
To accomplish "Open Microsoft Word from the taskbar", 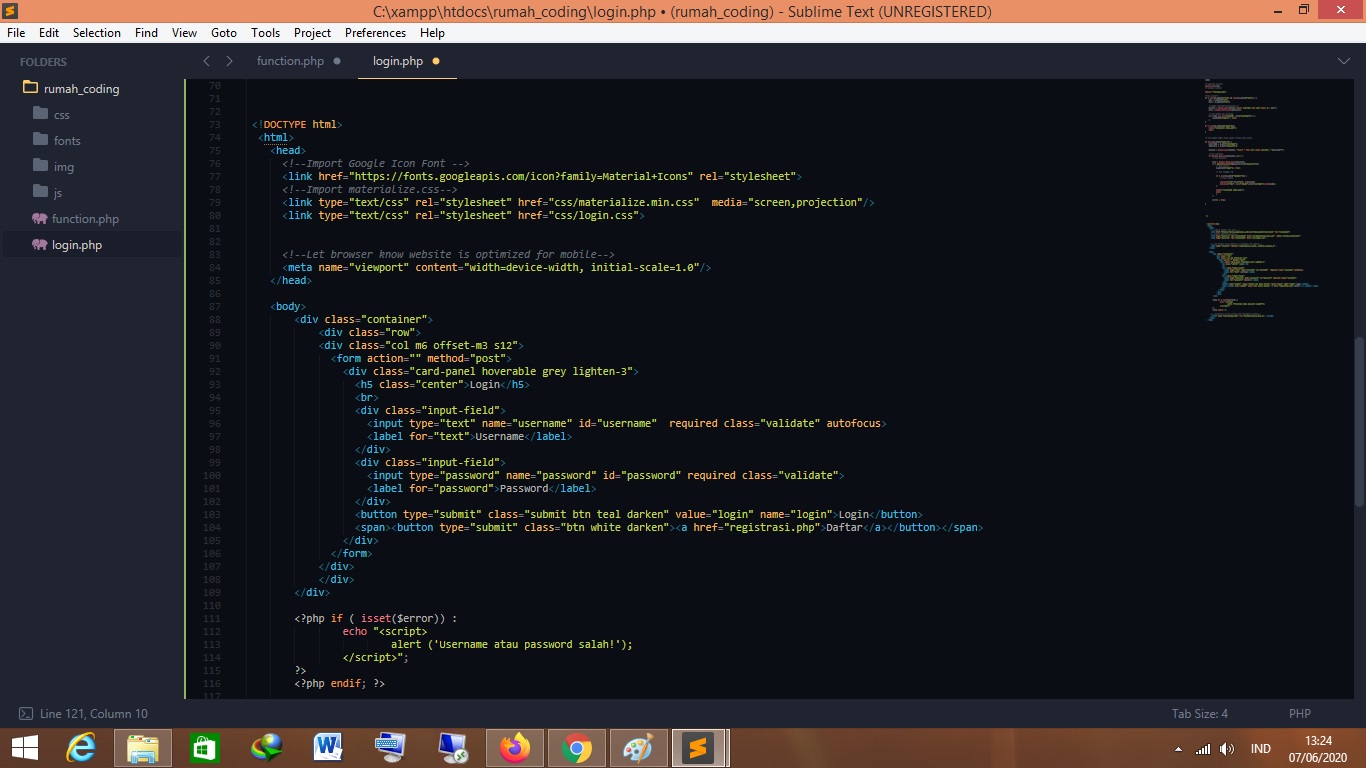I will pyautogui.click(x=328, y=748).
